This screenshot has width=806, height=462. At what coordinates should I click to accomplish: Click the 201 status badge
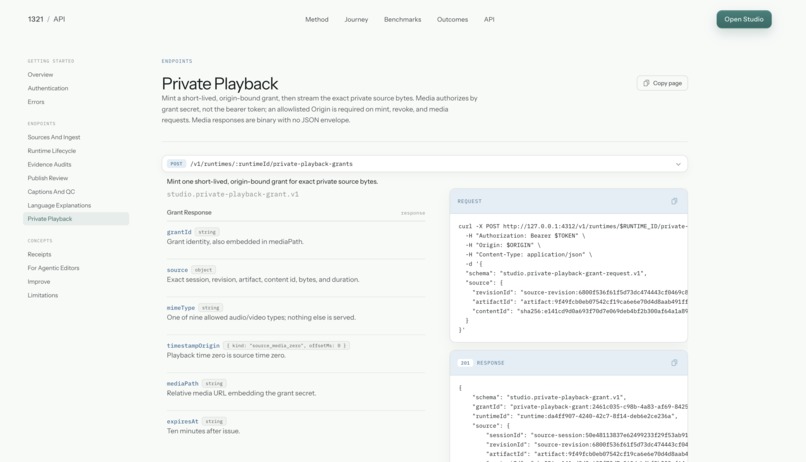465,363
